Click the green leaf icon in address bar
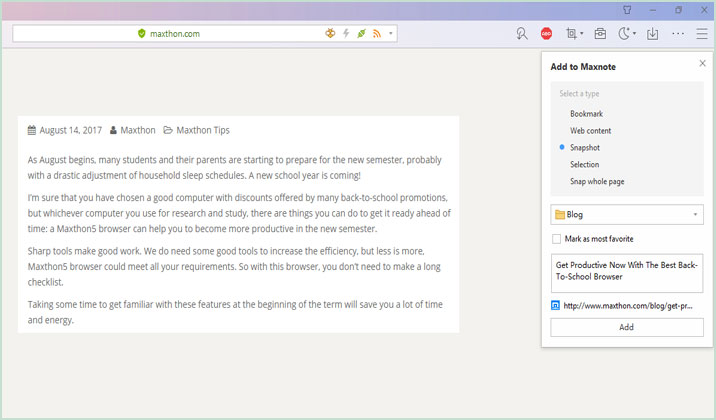This screenshot has width=716, height=420. [x=361, y=33]
